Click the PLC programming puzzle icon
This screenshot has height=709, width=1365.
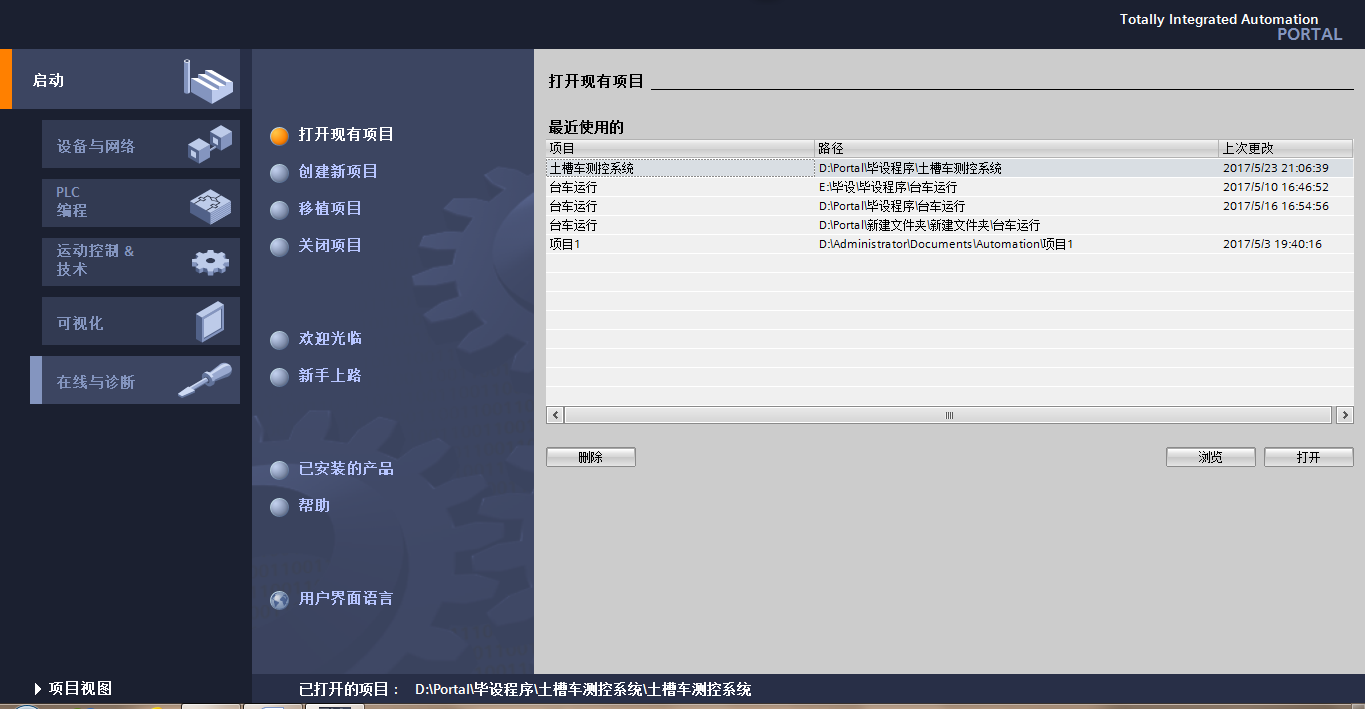pyautogui.click(x=210, y=205)
